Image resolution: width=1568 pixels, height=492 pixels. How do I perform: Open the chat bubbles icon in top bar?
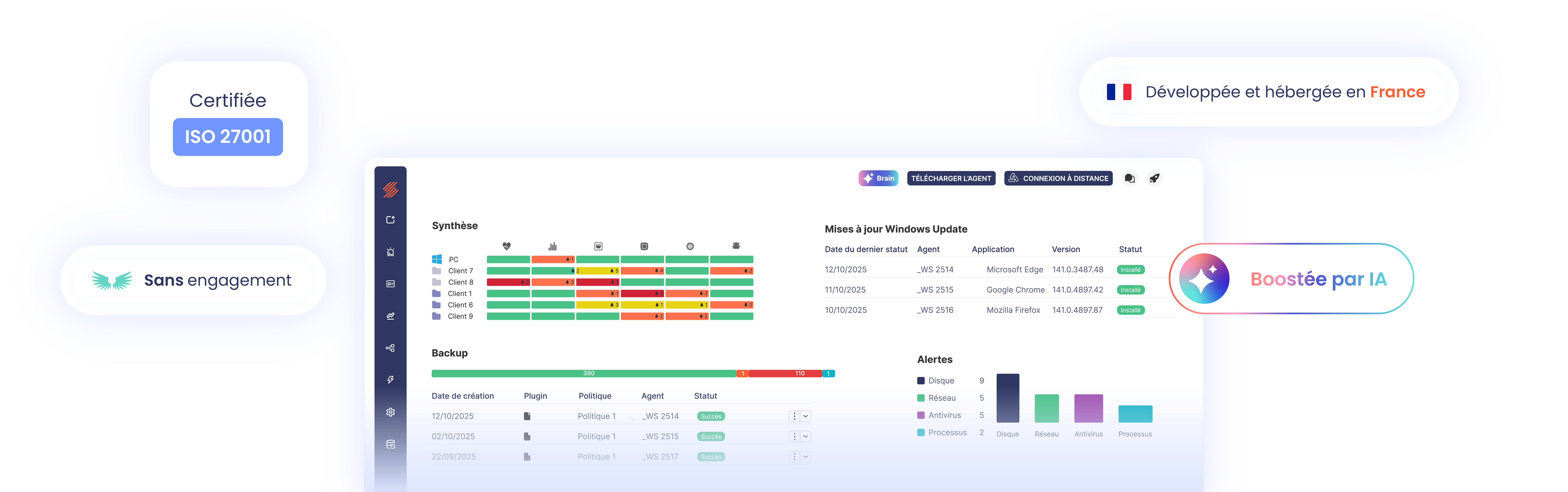(x=1130, y=178)
